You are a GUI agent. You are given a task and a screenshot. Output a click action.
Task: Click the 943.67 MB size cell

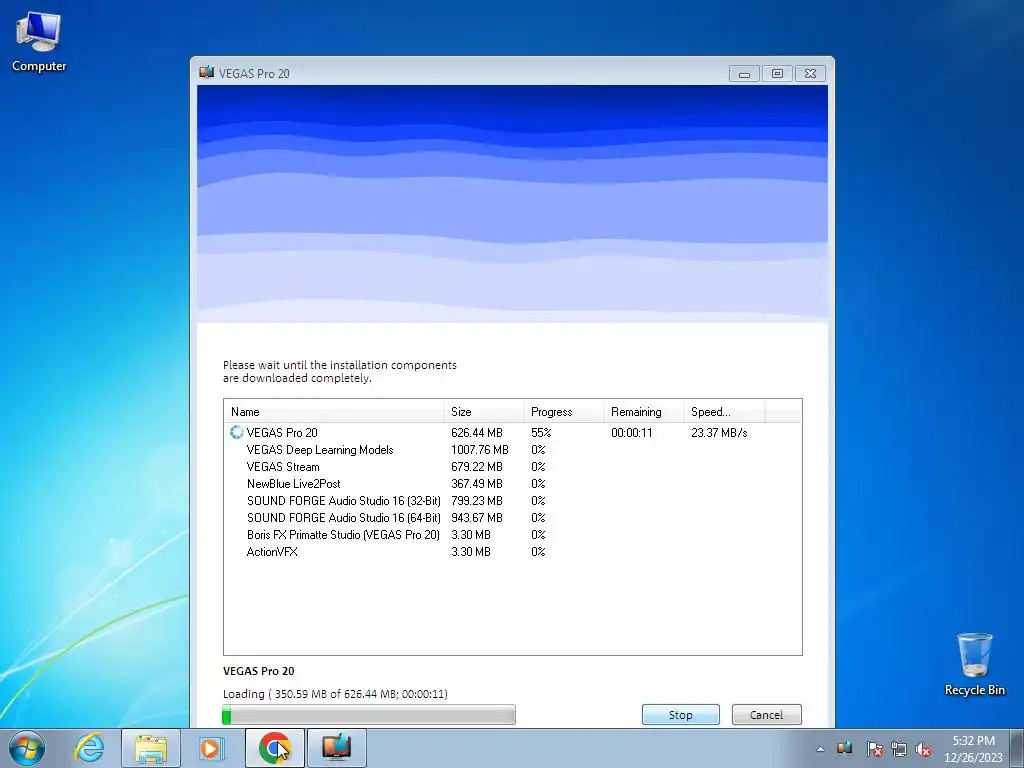(477, 517)
